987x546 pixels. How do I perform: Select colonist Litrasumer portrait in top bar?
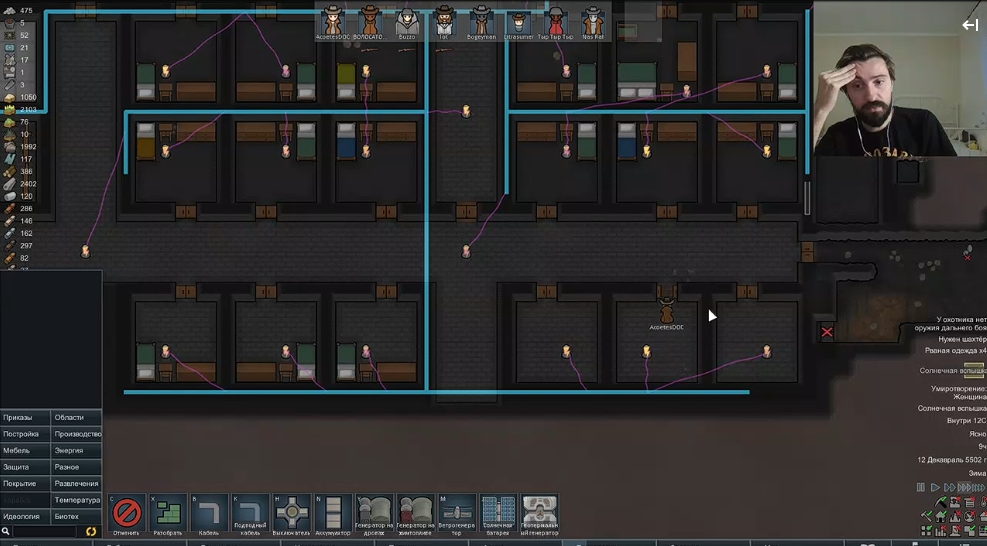pos(518,23)
